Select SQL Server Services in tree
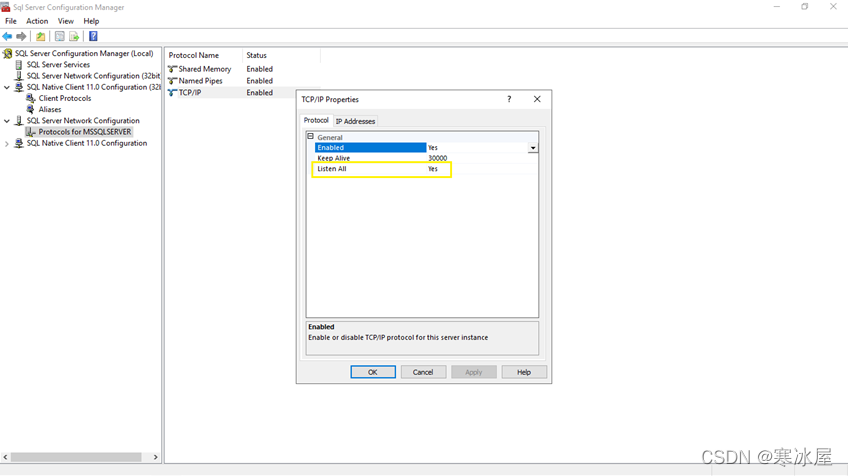Screen dimensions: 848x476 (58, 64)
